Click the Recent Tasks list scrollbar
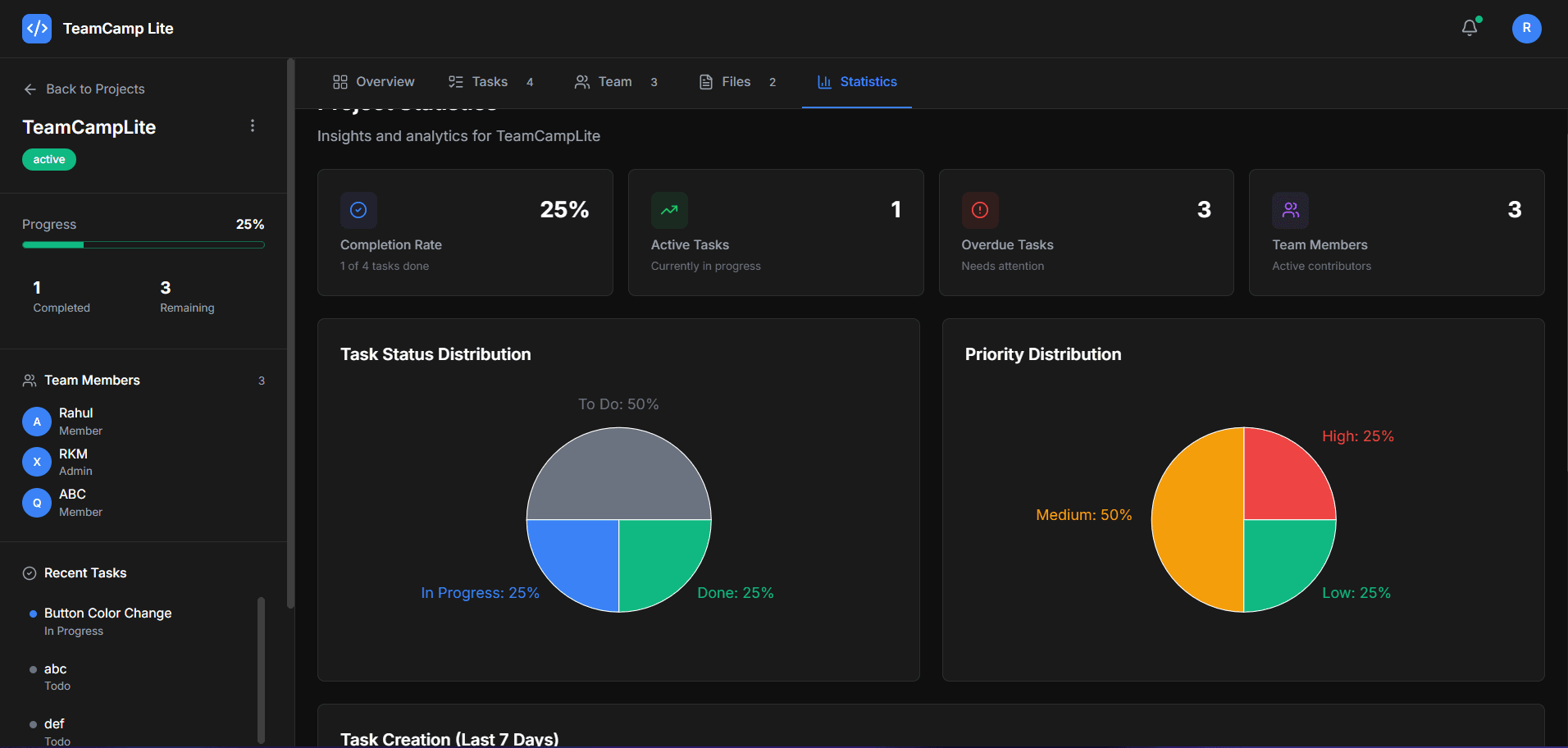1568x748 pixels. [261, 670]
